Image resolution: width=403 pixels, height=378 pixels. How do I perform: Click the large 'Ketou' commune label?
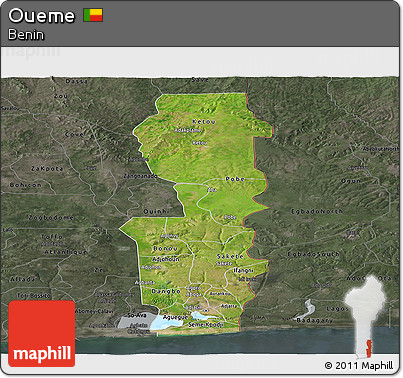pyautogui.click(x=204, y=122)
